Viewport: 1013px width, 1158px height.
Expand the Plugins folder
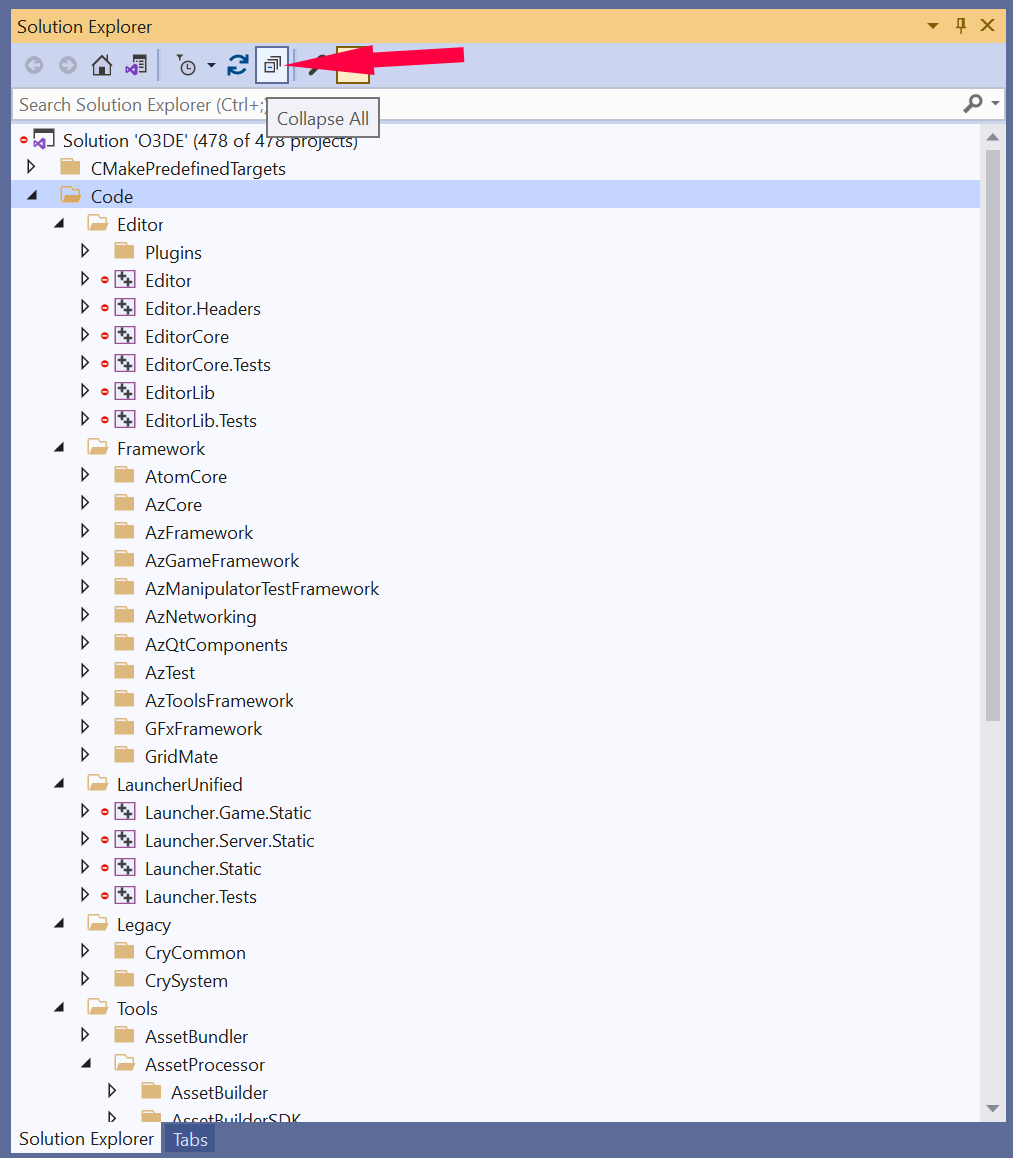tap(85, 251)
